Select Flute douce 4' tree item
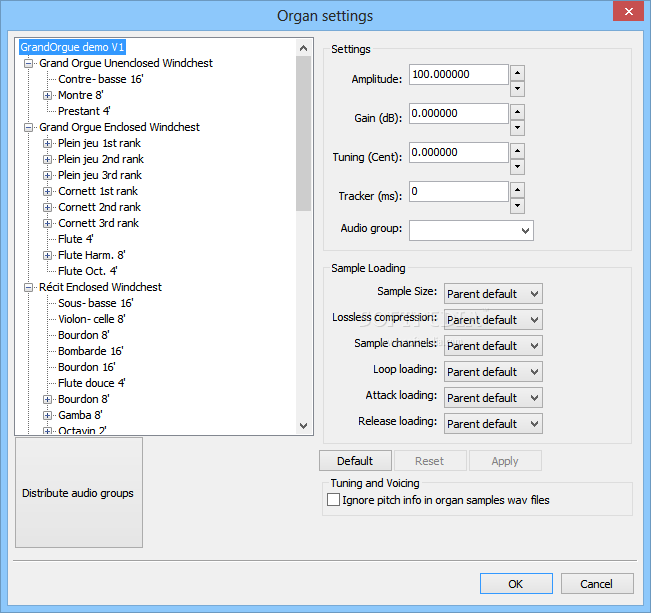Screen dimensions: 651x613 coord(92,383)
